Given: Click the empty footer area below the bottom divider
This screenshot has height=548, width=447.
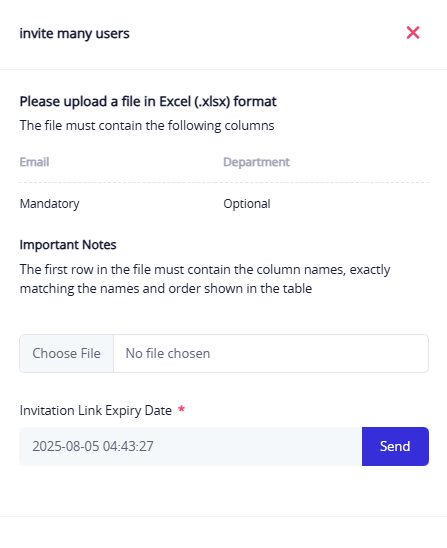Looking at the screenshot, I should [x=224, y=532].
